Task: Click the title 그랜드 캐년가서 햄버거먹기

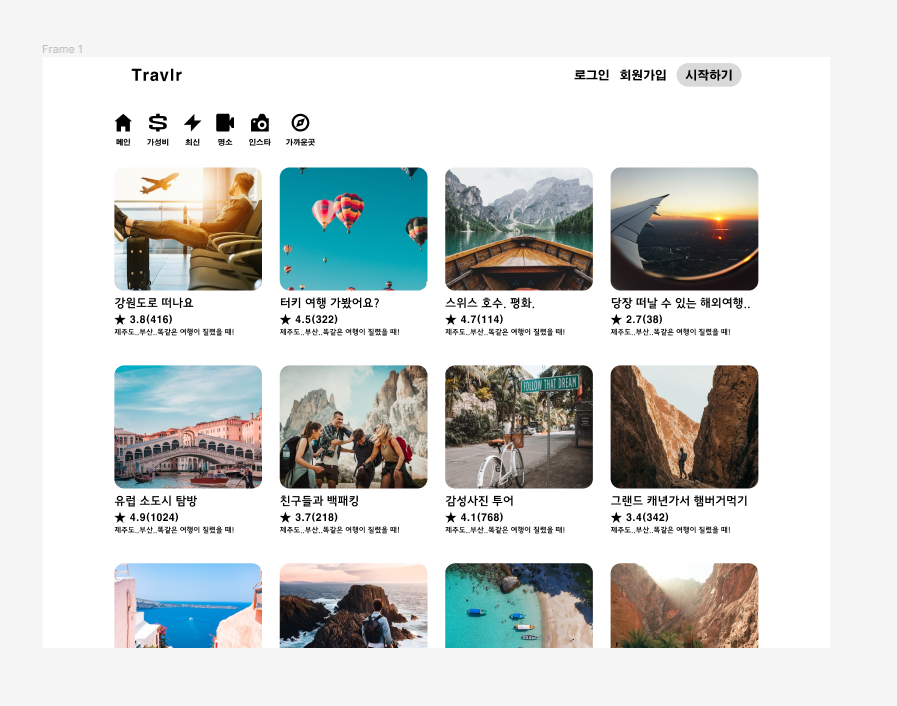Action: [x=679, y=501]
